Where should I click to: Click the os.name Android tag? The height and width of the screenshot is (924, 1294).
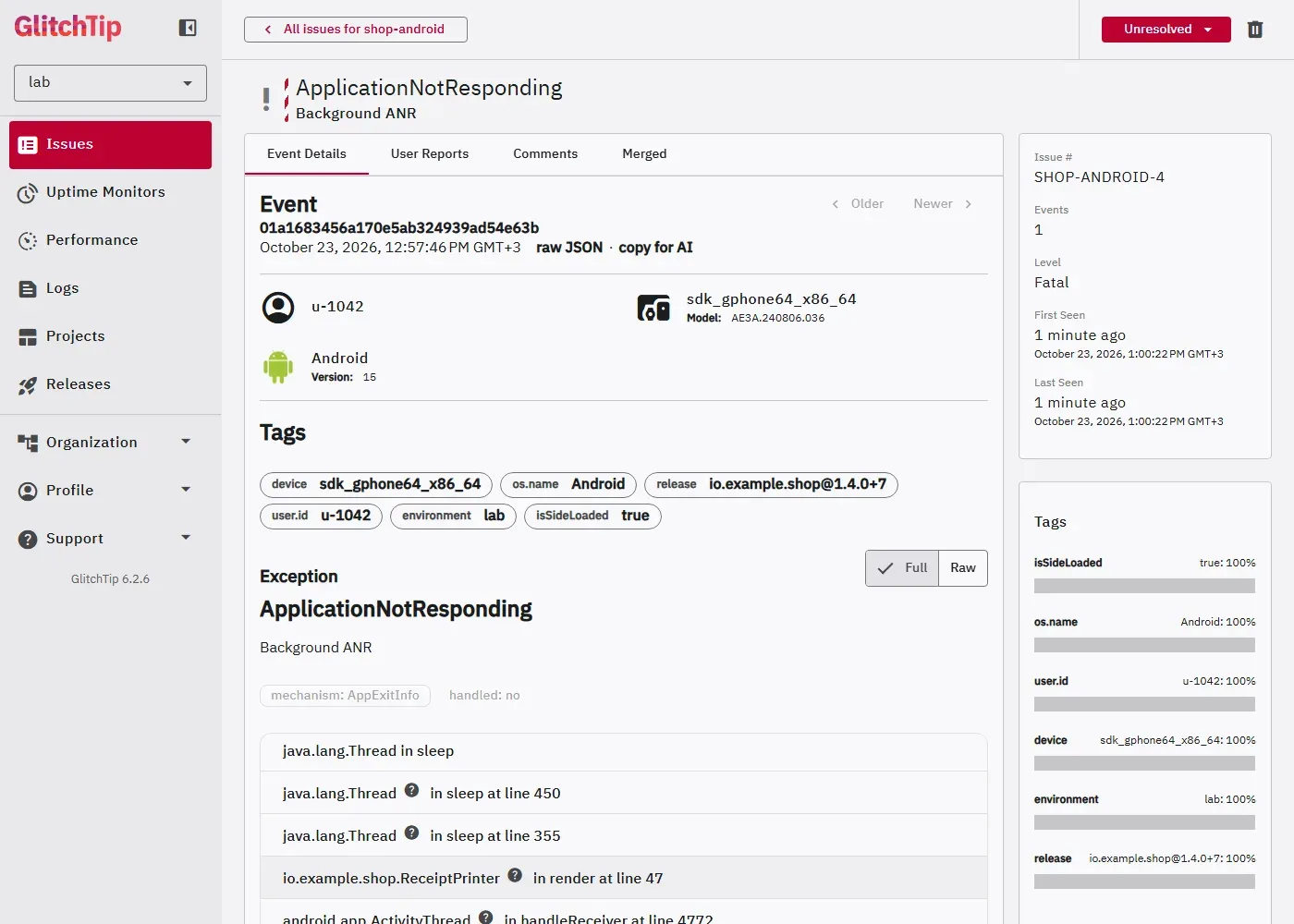pyautogui.click(x=568, y=484)
